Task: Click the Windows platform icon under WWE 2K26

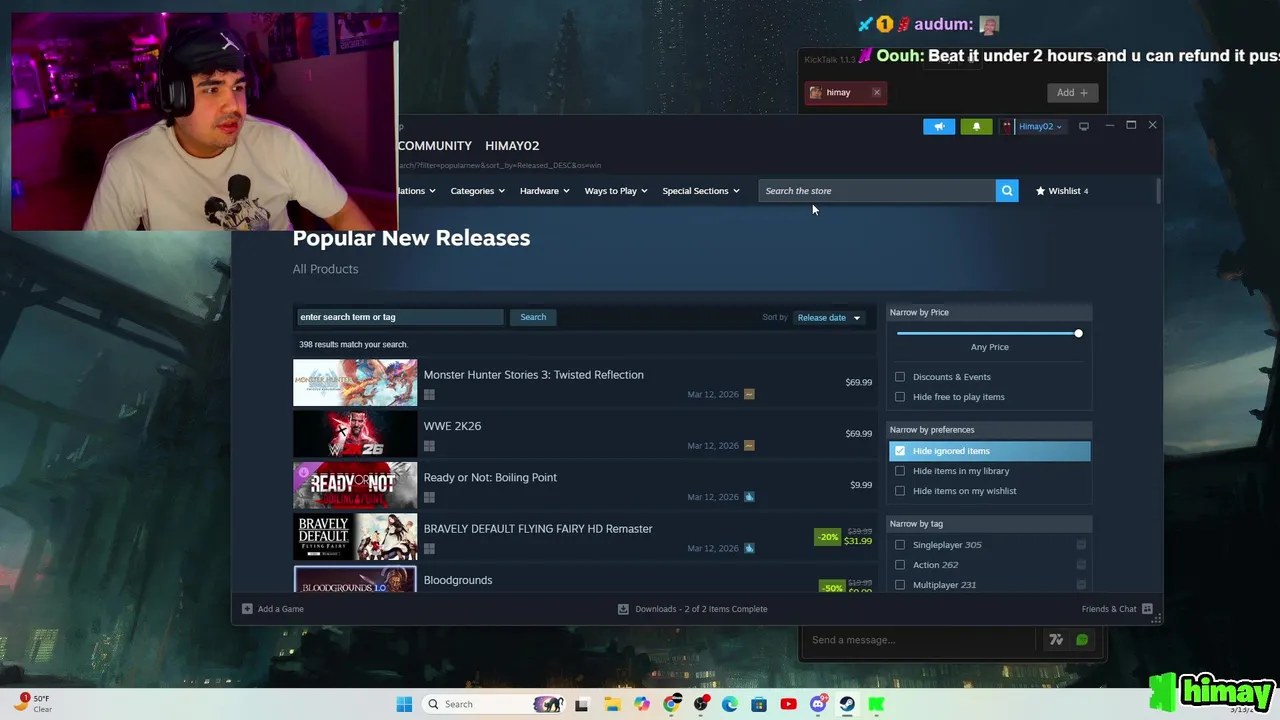Action: (x=429, y=446)
